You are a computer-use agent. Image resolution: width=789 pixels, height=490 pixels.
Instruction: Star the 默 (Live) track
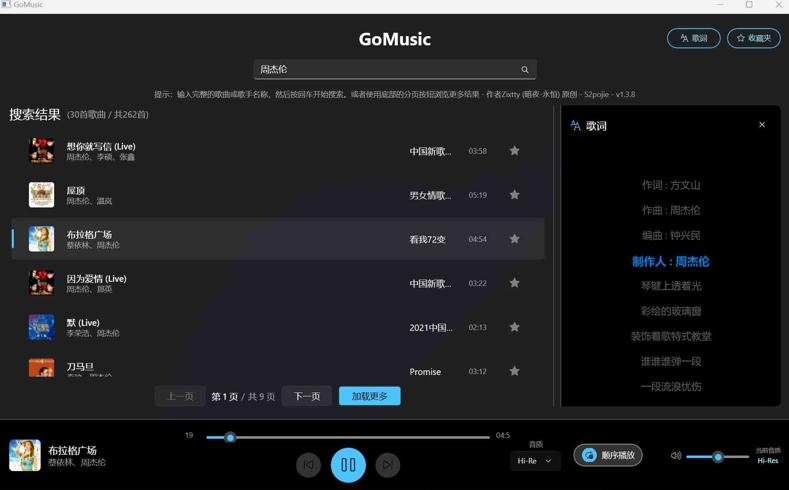click(x=514, y=327)
